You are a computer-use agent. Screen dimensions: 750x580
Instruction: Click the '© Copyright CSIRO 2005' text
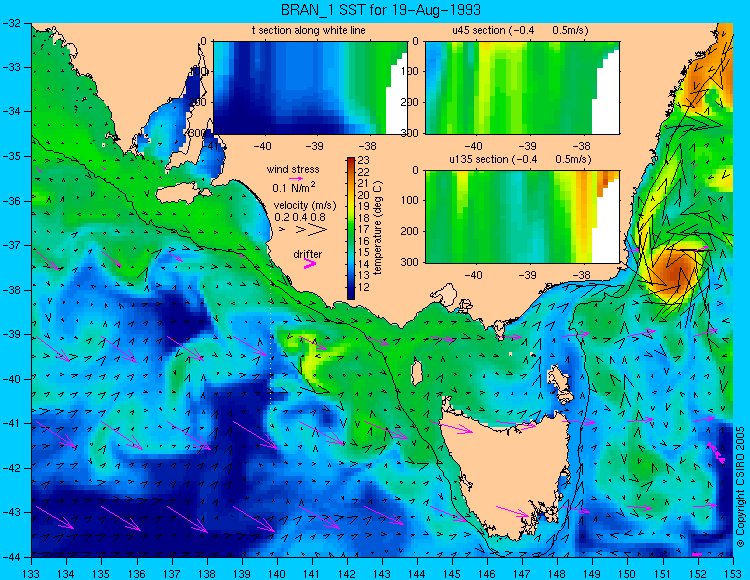coord(741,488)
